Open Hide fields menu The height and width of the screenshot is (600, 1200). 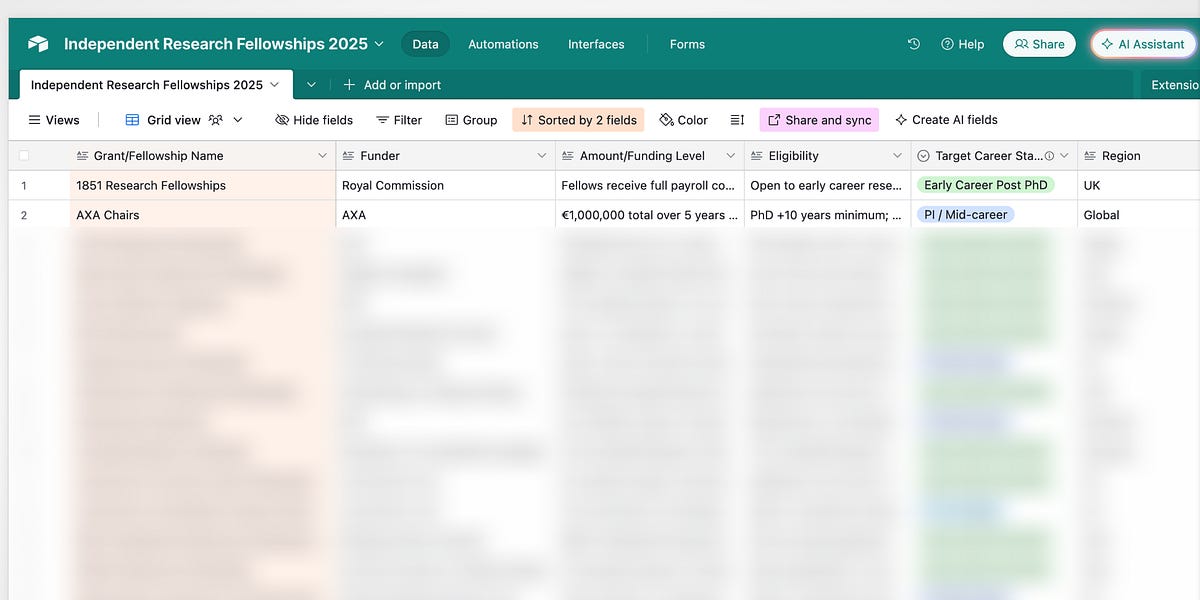coord(314,120)
